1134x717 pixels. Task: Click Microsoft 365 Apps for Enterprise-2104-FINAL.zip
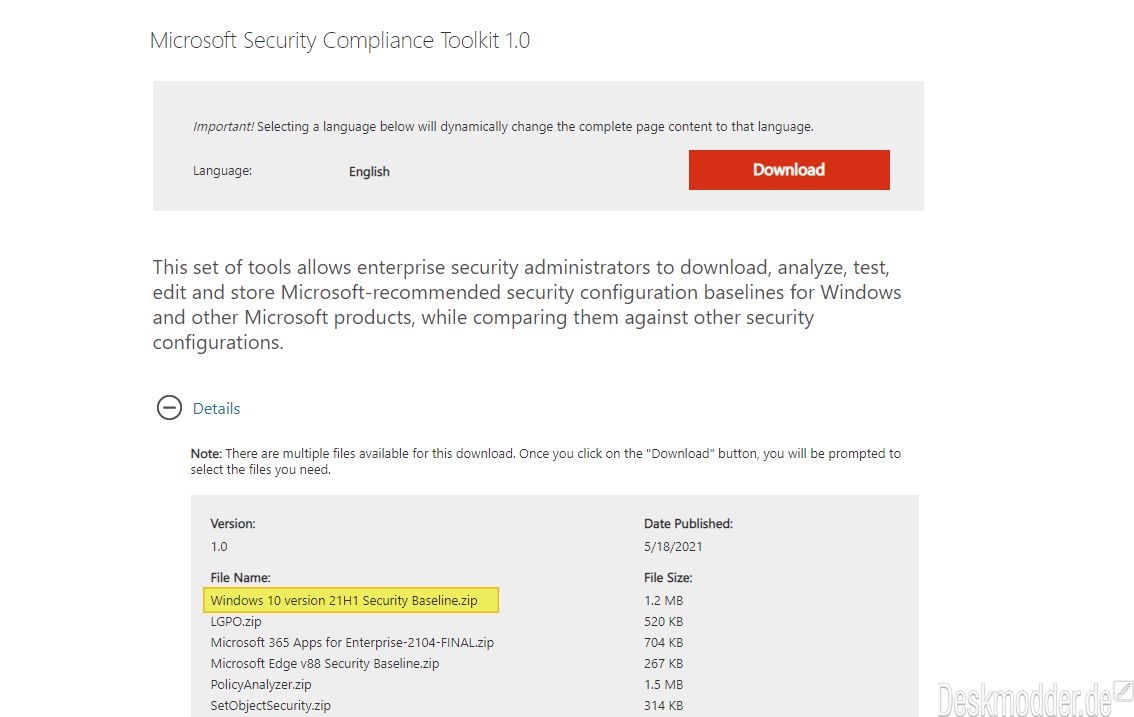point(352,642)
